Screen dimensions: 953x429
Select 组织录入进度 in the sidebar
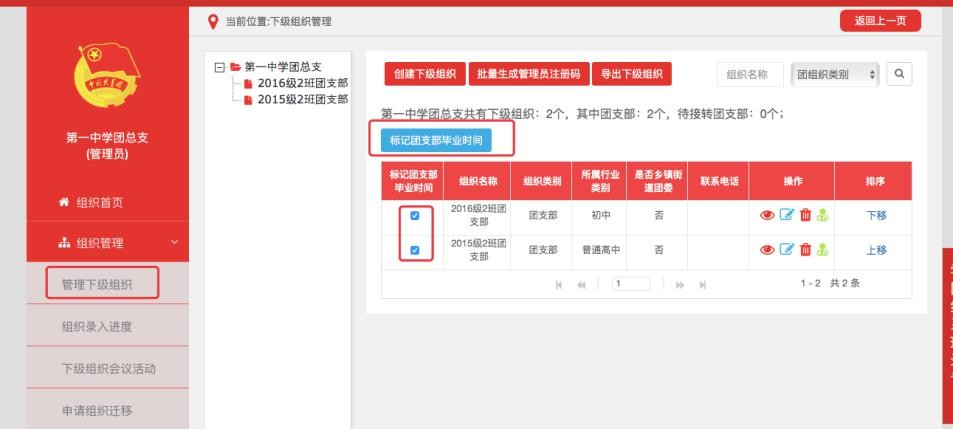[x=99, y=325]
